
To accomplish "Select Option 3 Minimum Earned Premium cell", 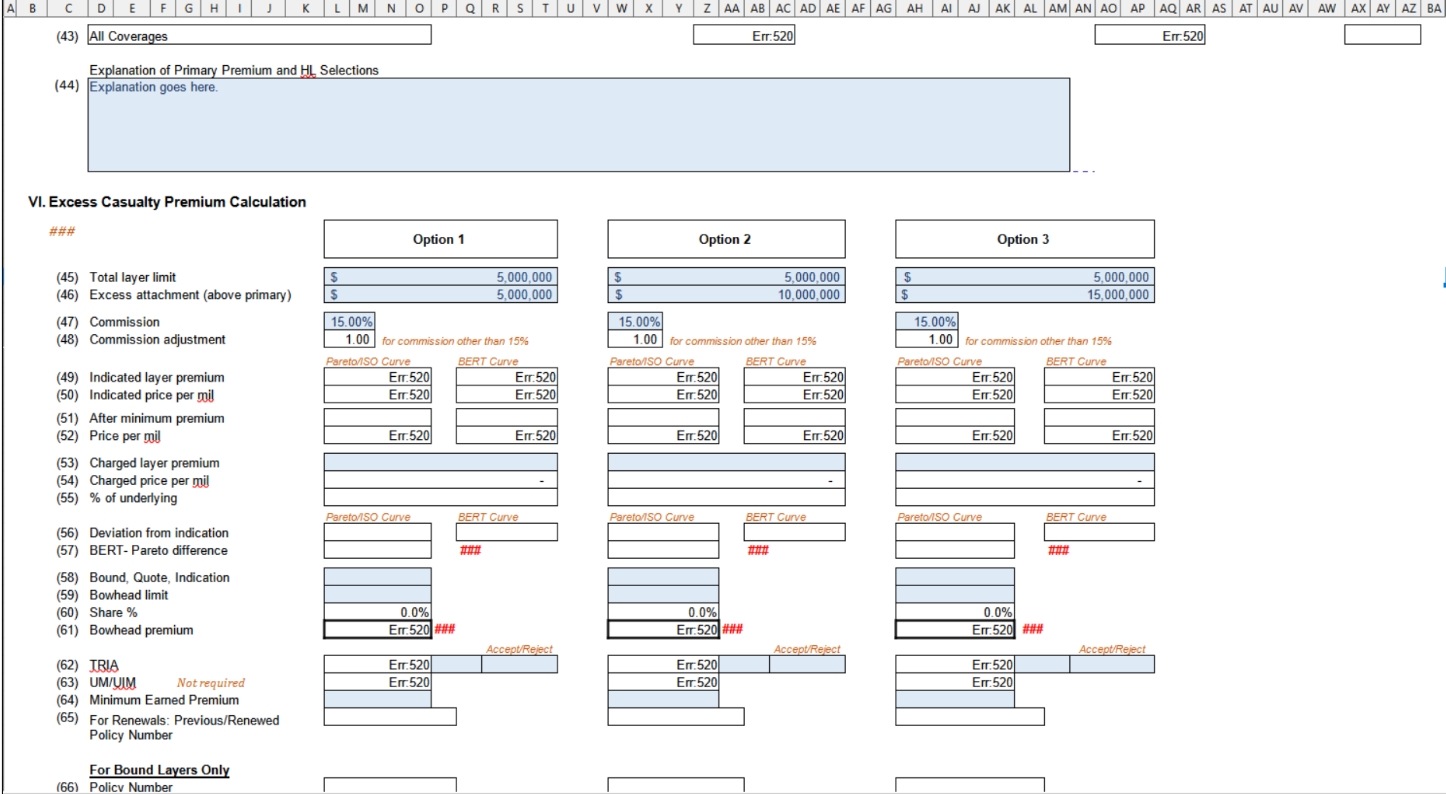I will tap(954, 700).
